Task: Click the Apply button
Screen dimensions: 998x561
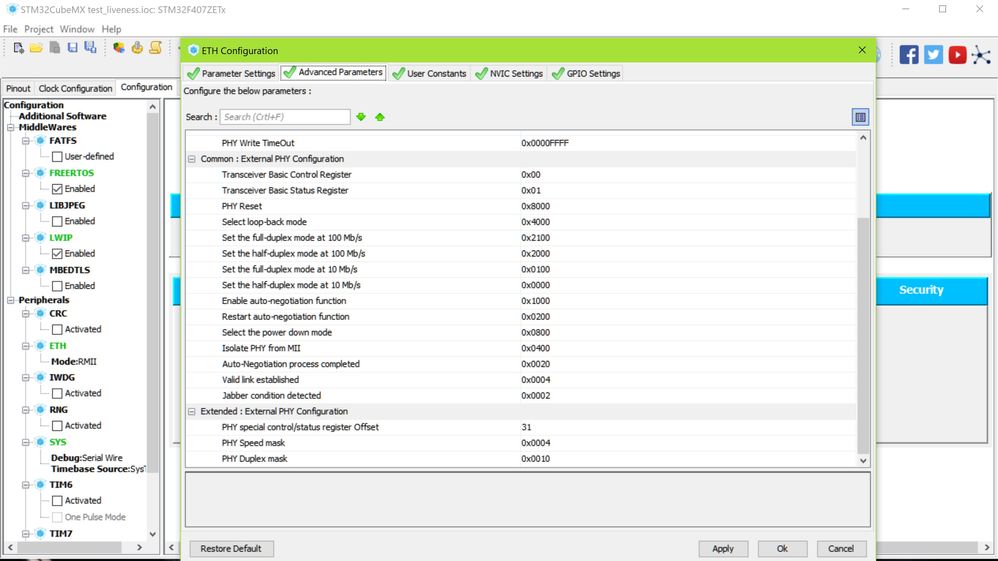Action: [723, 549]
